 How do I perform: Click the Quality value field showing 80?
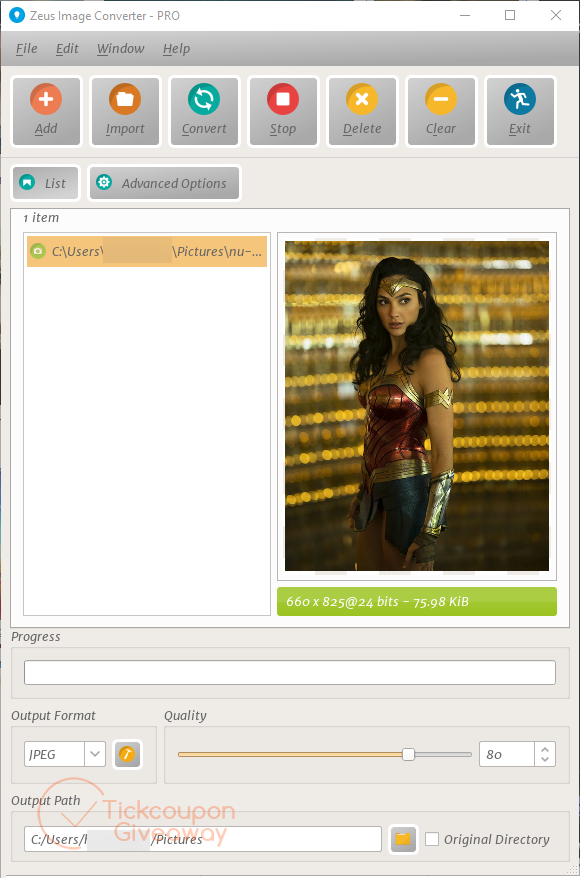pyautogui.click(x=507, y=754)
